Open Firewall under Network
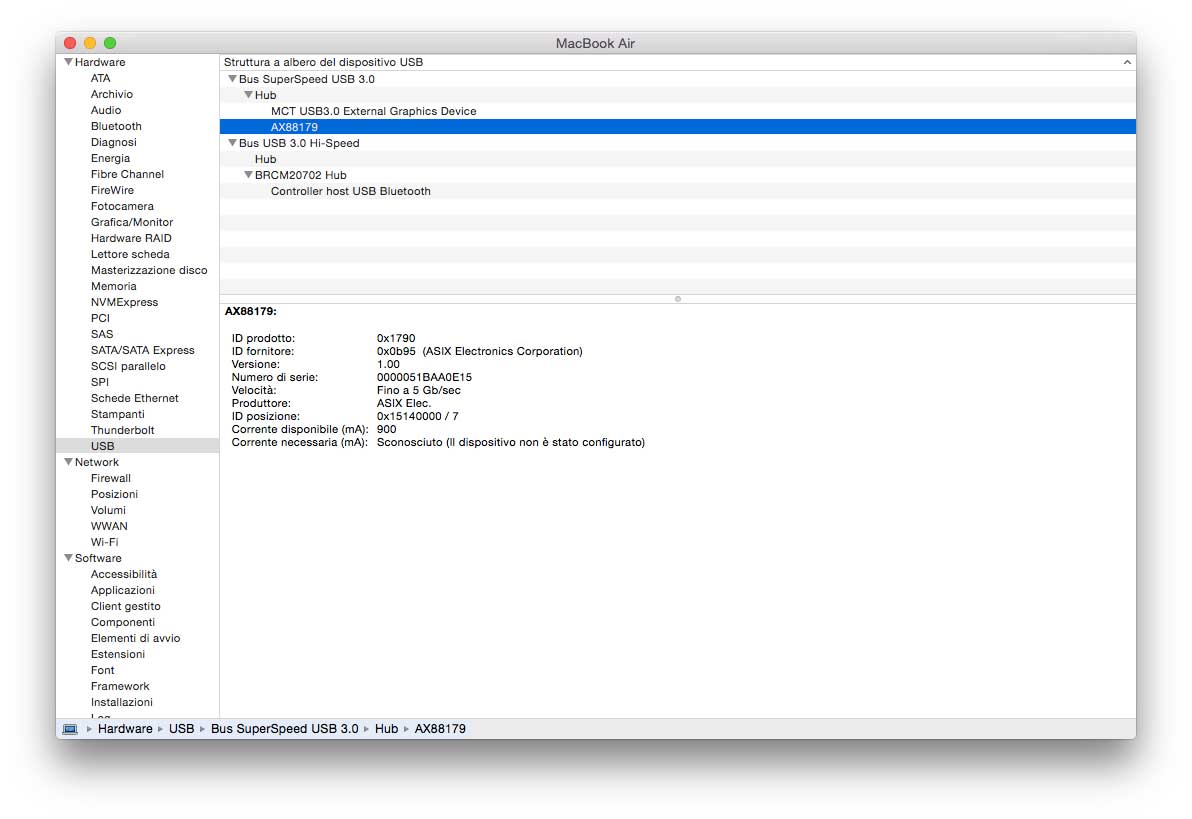This screenshot has height=819, width=1192. pyautogui.click(x=111, y=478)
